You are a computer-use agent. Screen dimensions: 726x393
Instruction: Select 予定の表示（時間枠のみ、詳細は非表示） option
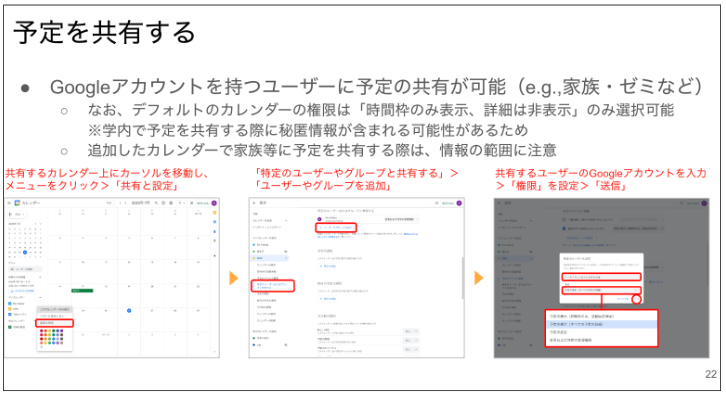point(601,316)
